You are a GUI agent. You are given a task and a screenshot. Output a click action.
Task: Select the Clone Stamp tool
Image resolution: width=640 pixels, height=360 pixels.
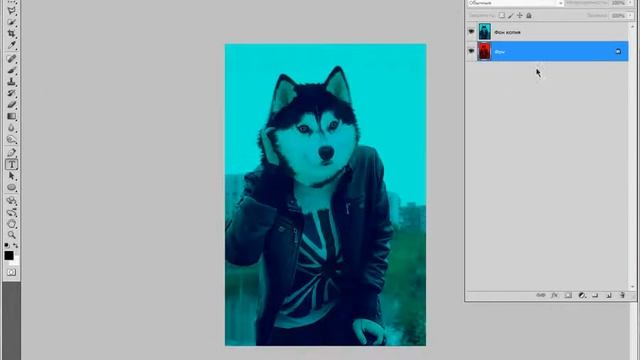coord(11,82)
